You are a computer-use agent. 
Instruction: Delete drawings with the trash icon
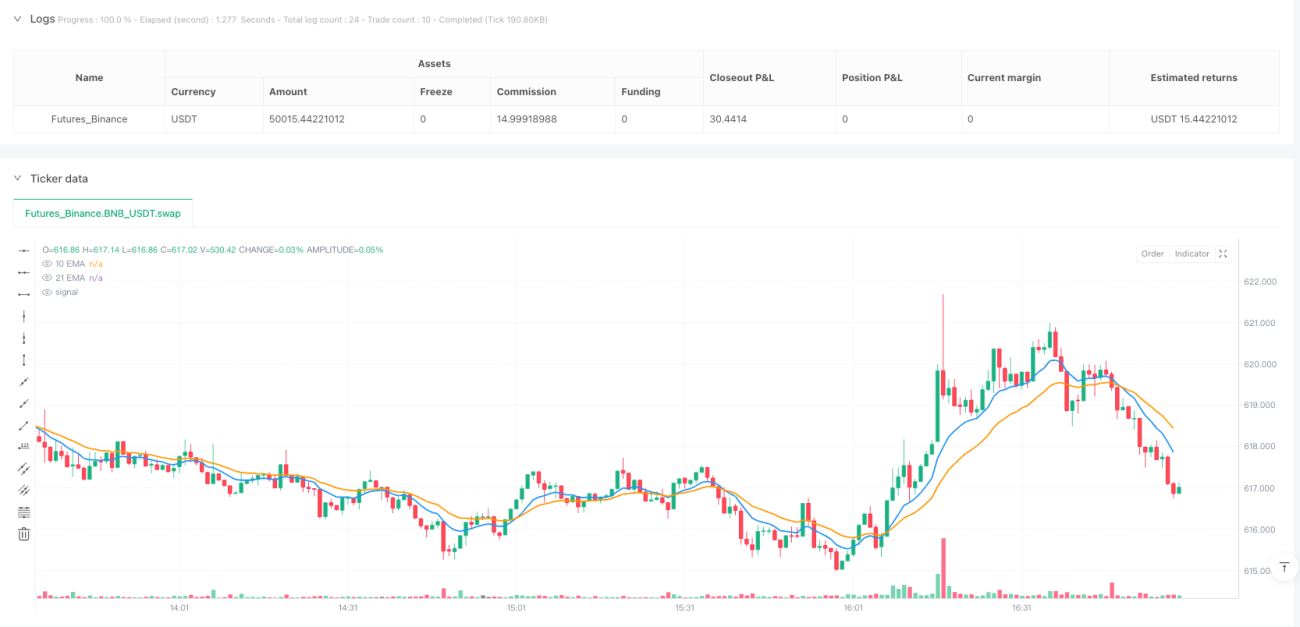point(24,534)
